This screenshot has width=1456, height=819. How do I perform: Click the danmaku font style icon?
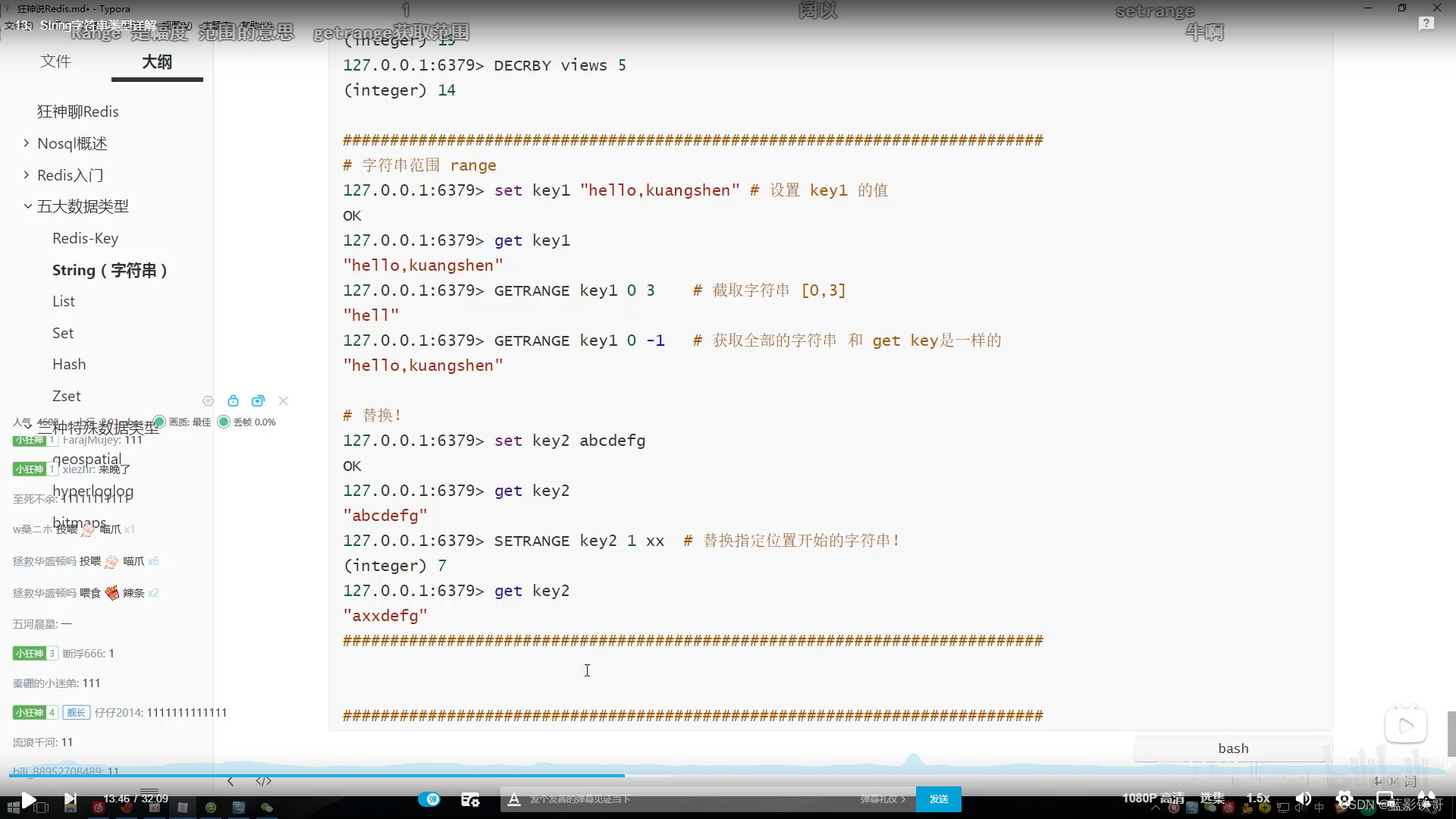click(x=514, y=799)
